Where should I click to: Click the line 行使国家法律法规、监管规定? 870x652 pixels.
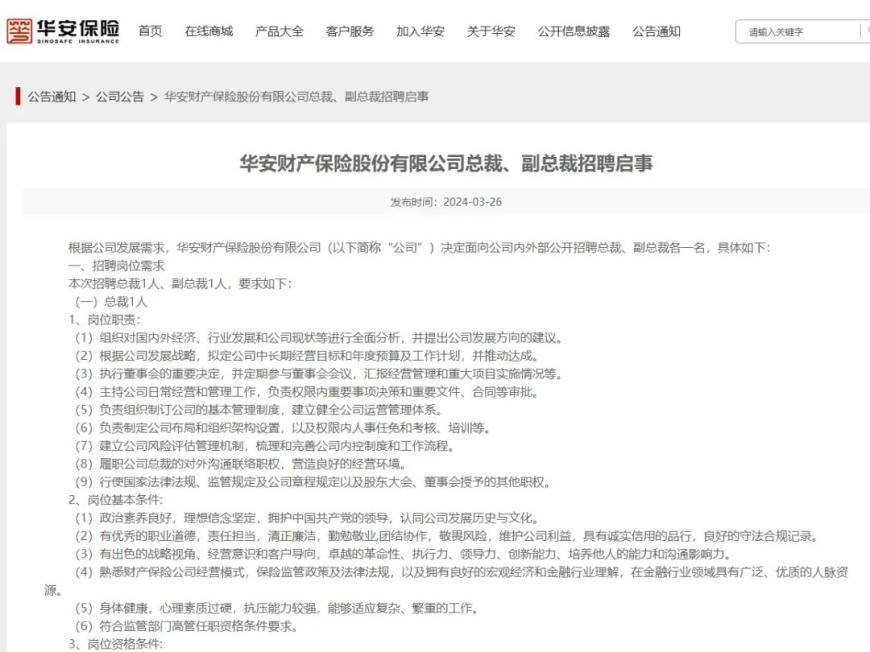313,482
